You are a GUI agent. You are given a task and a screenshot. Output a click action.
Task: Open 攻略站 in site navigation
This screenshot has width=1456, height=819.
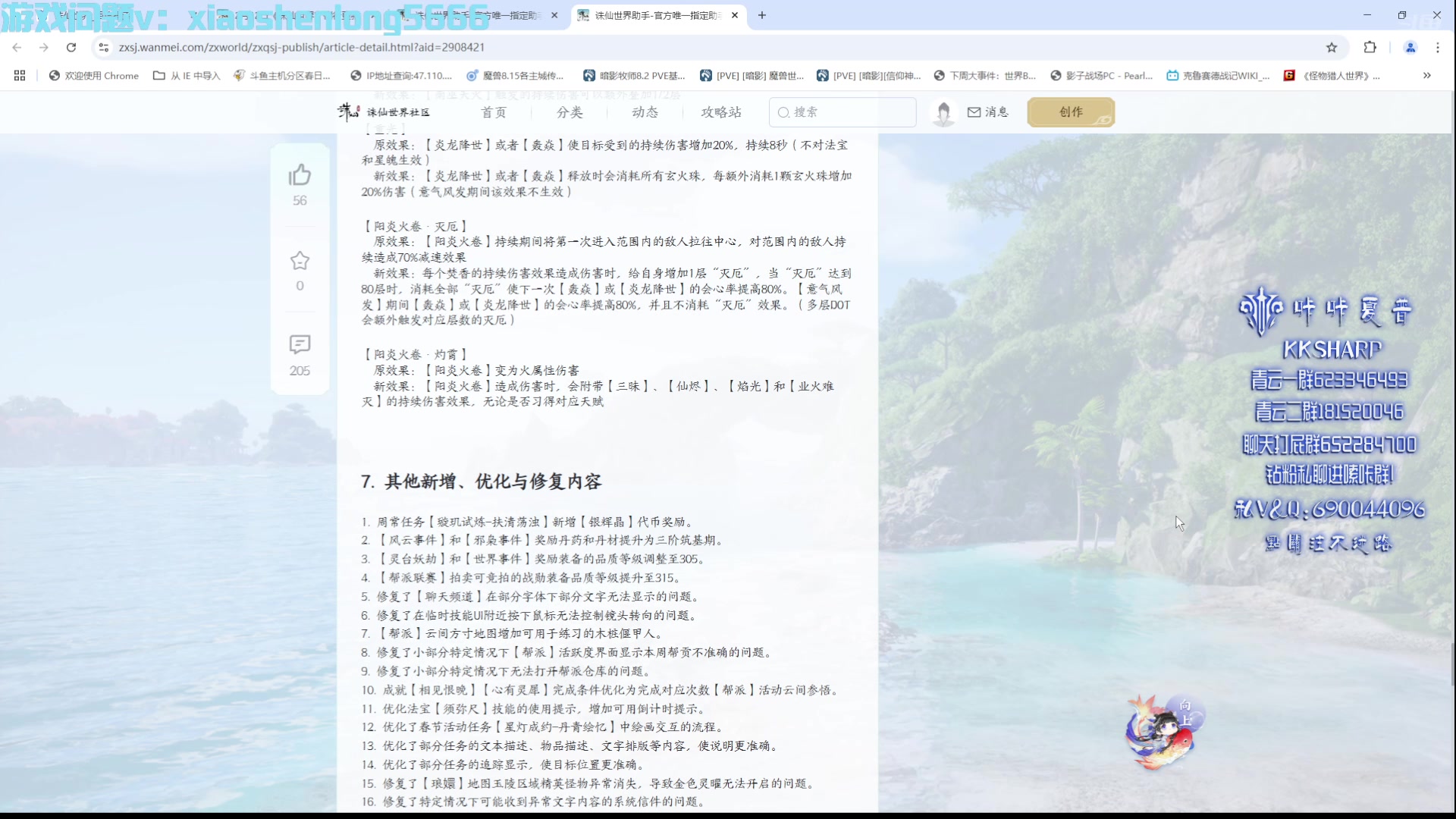point(721,112)
